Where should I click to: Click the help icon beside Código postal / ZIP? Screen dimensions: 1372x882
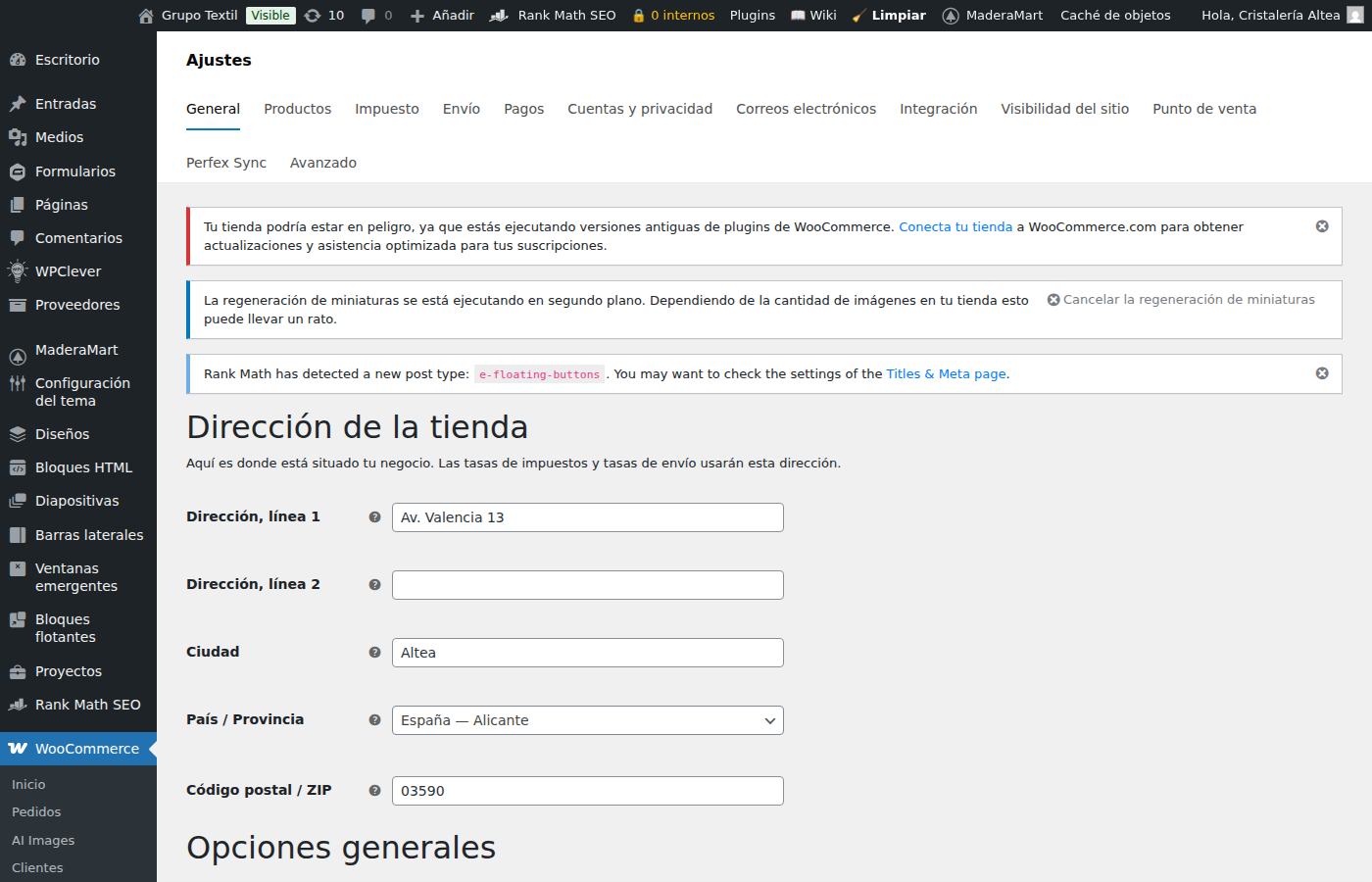point(374,791)
